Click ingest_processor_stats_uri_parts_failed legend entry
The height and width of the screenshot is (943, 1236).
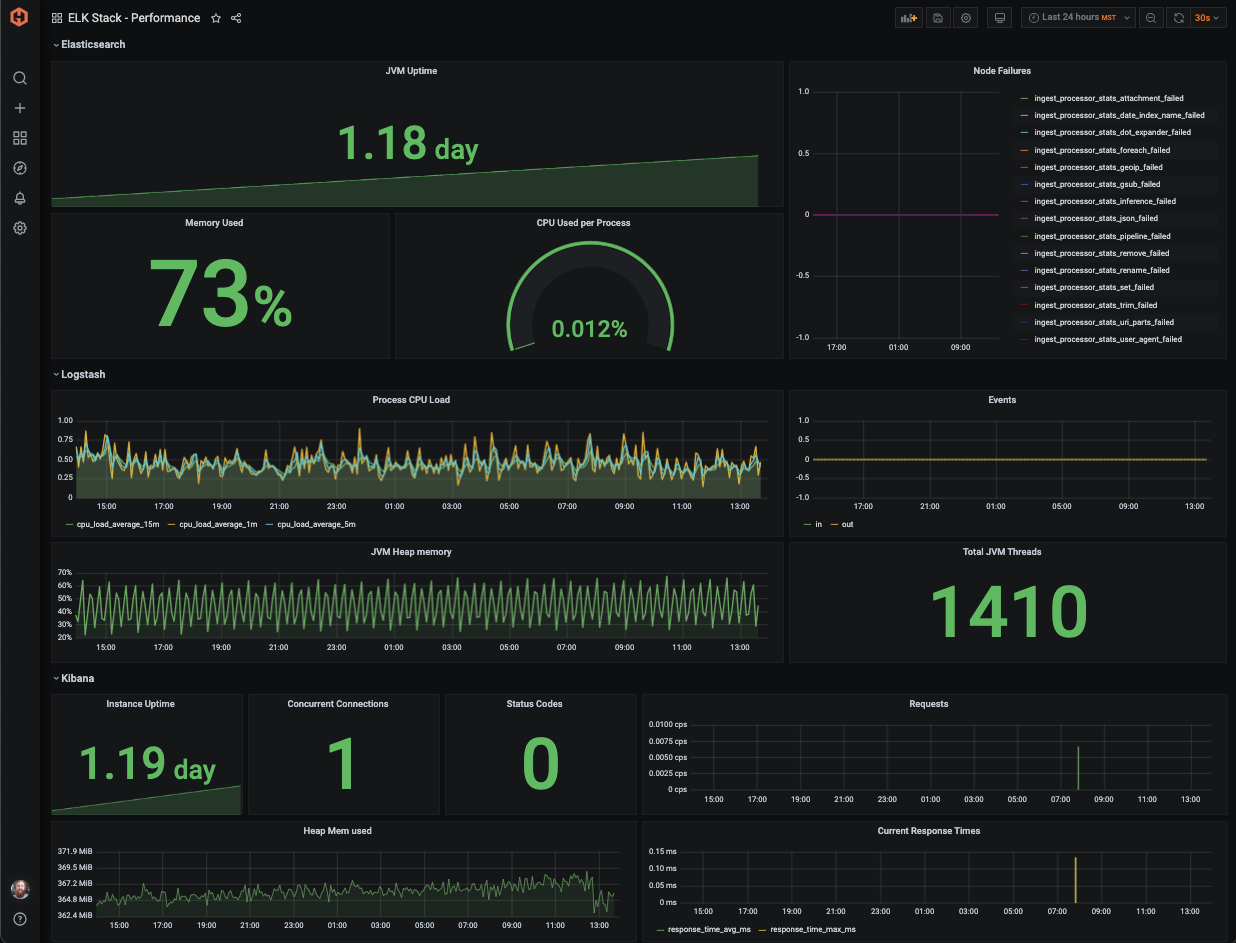1104,323
